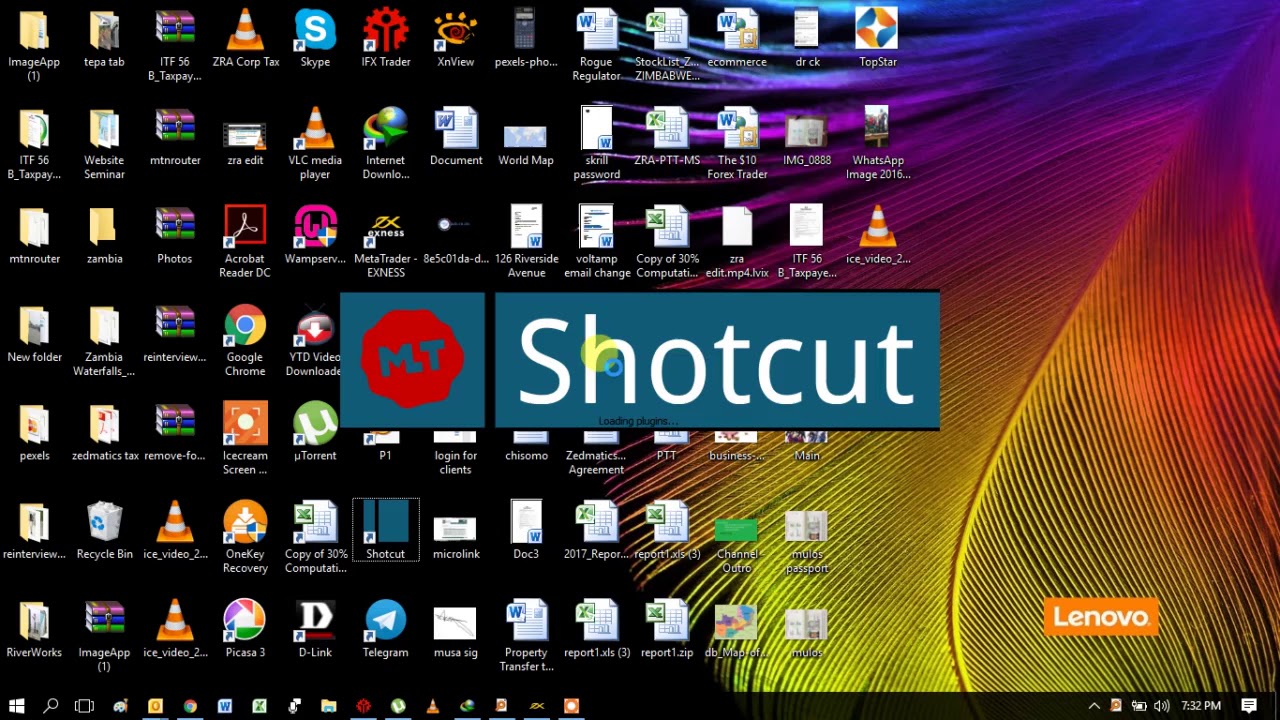Open the New folder icon
The image size is (1280, 720).
[x=35, y=334]
